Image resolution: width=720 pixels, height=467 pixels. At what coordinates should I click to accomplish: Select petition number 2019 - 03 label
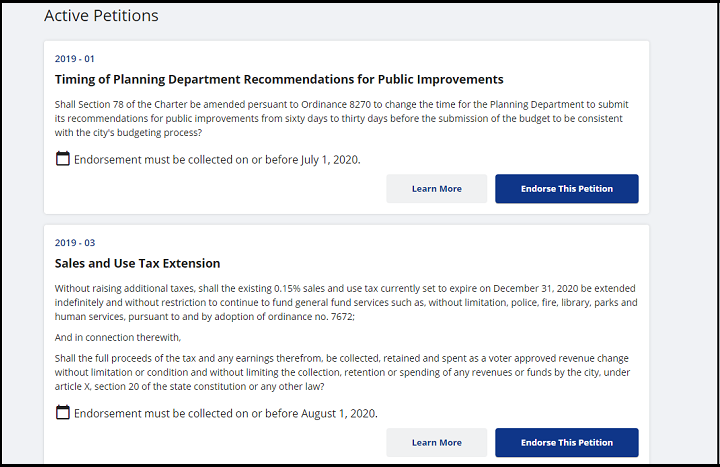tap(75, 243)
